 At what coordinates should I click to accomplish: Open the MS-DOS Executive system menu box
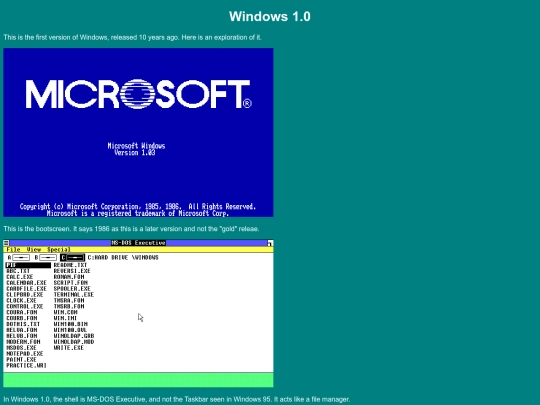click(6, 243)
